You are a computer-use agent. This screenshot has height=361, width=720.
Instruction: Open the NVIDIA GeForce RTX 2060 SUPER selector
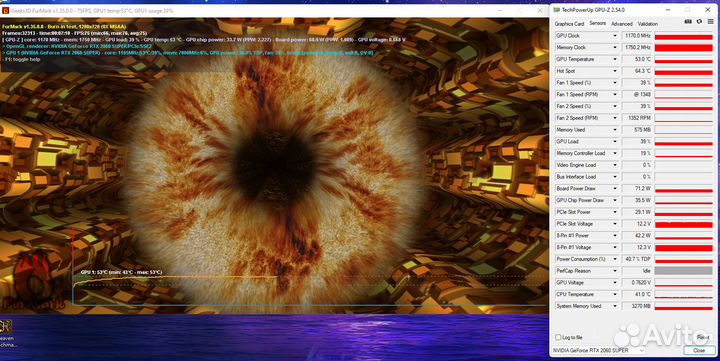599,350
